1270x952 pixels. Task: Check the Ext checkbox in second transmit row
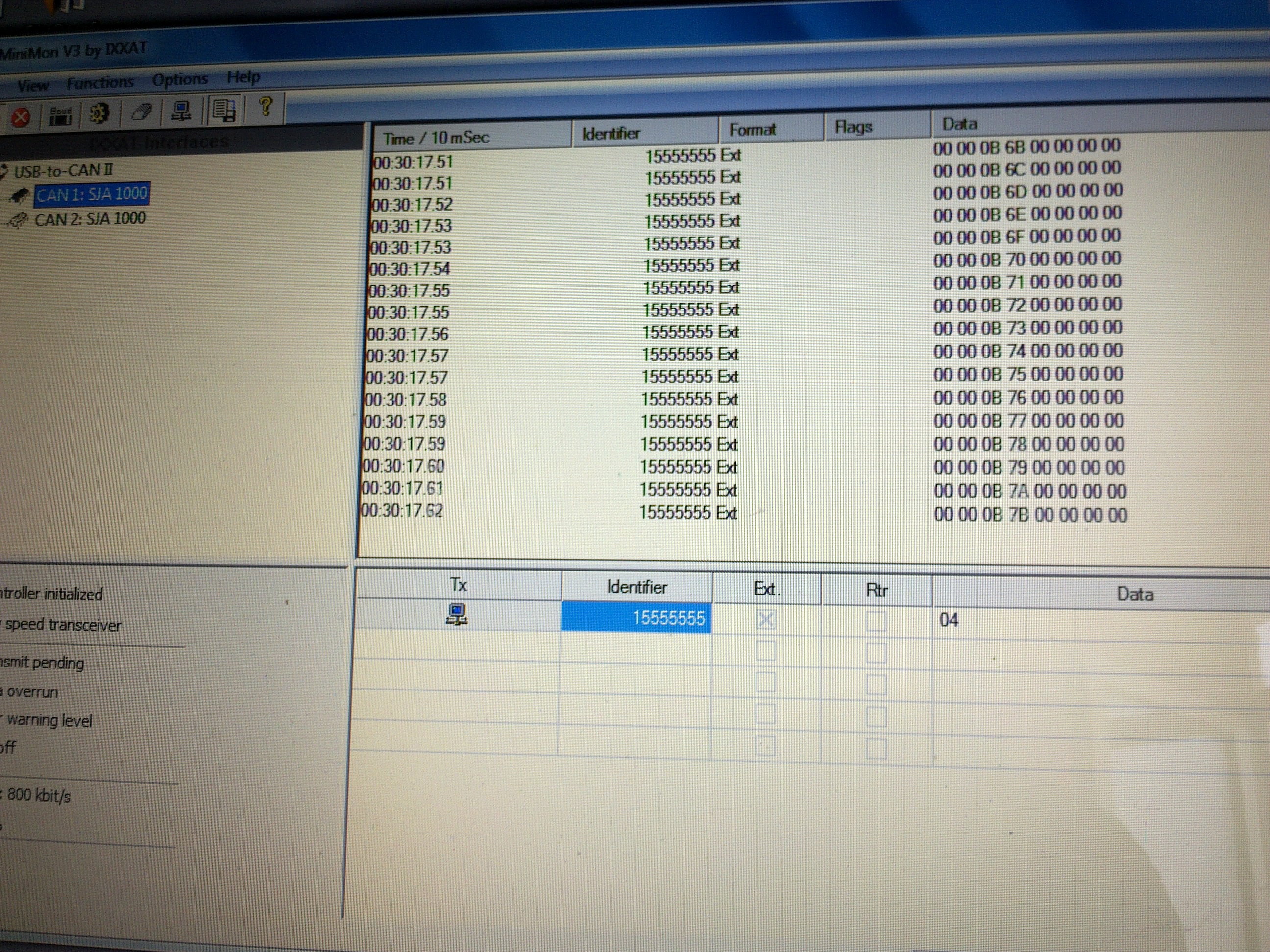pyautogui.click(x=766, y=651)
